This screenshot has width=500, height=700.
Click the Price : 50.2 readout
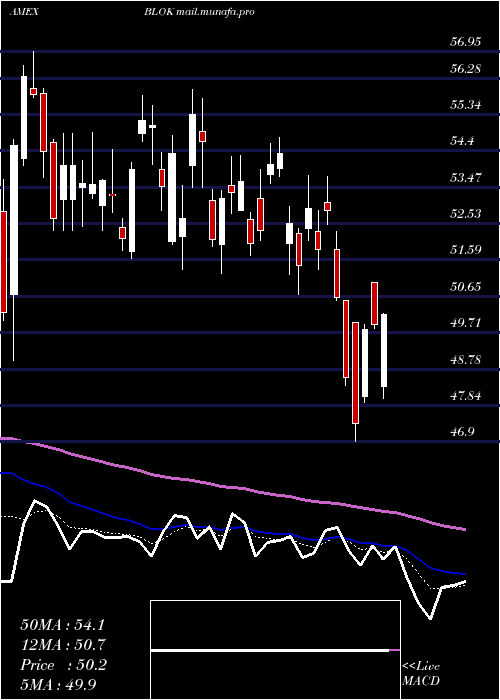[x=63, y=665]
